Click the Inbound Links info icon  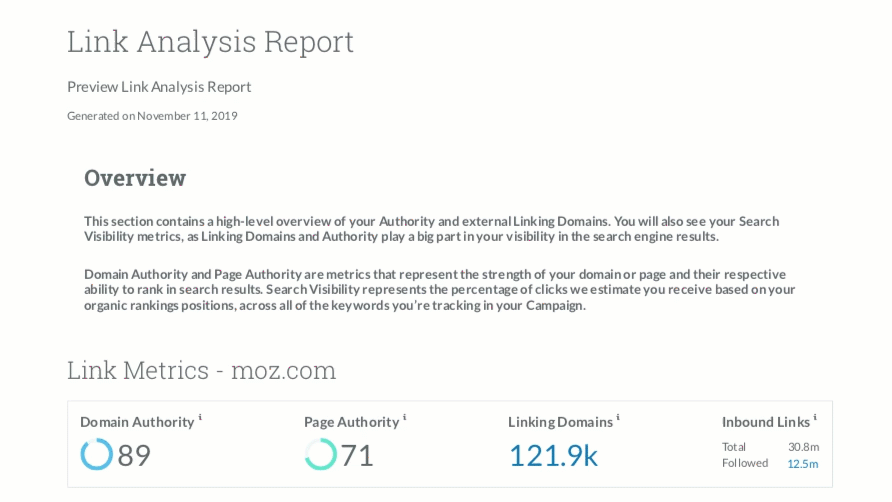point(815,418)
